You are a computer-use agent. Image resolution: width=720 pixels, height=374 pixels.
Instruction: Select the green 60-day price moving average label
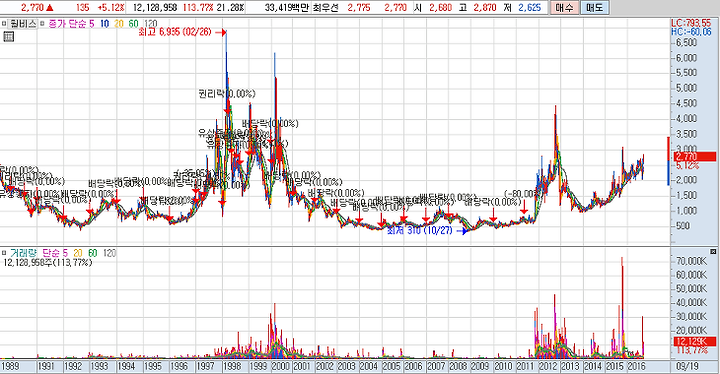click(134, 23)
